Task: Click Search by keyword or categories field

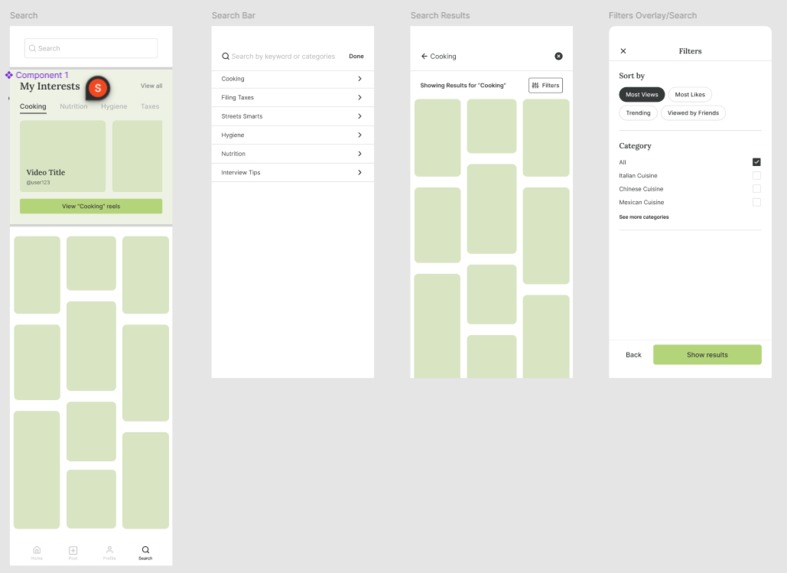Action: (x=283, y=56)
